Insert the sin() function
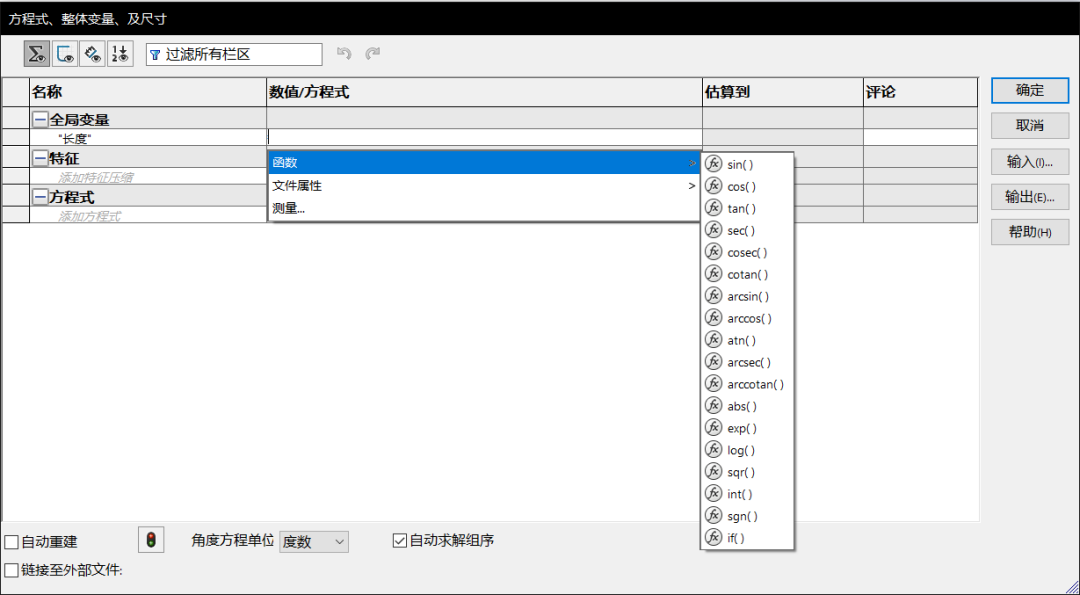Image resolution: width=1080 pixels, height=595 pixels. [x=741, y=164]
